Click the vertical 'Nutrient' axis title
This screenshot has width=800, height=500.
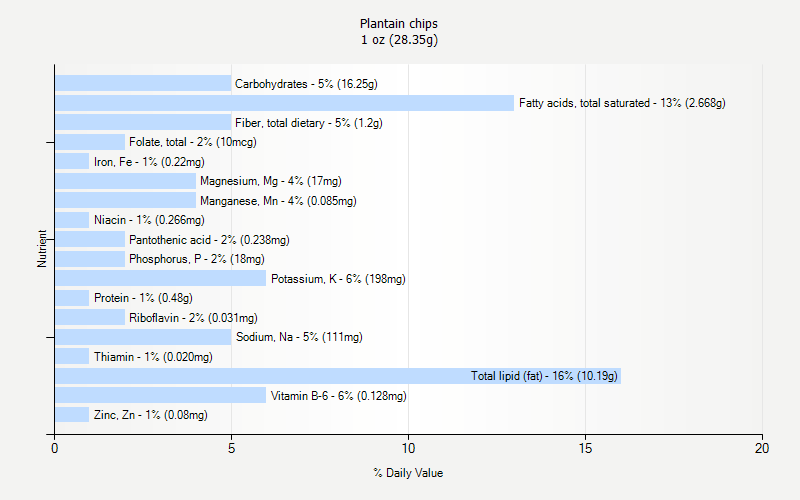point(42,248)
